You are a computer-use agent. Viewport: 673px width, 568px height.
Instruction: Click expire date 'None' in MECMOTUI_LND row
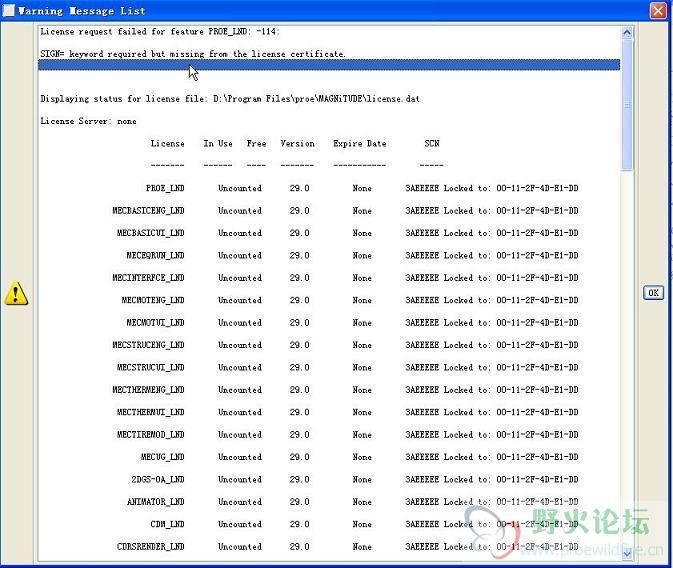[362, 322]
